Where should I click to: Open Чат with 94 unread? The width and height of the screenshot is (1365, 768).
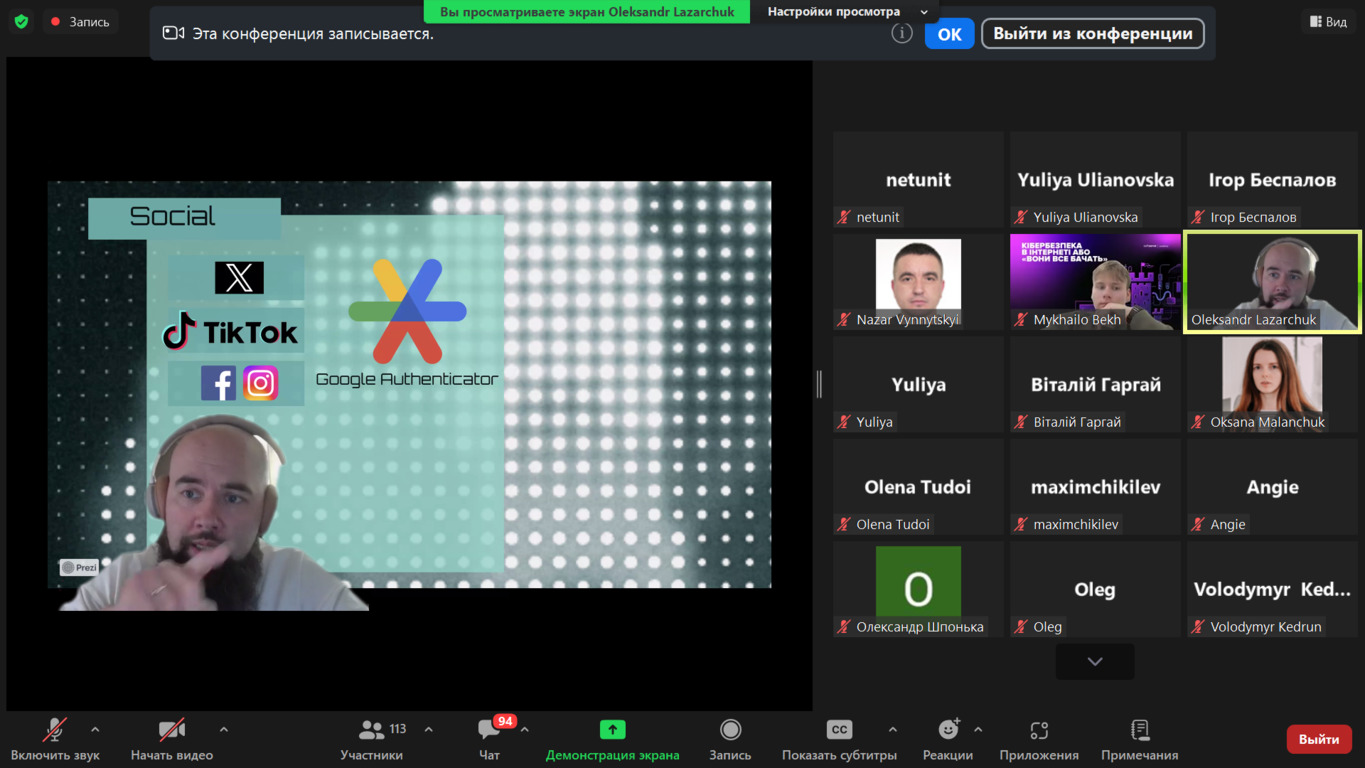click(x=489, y=740)
